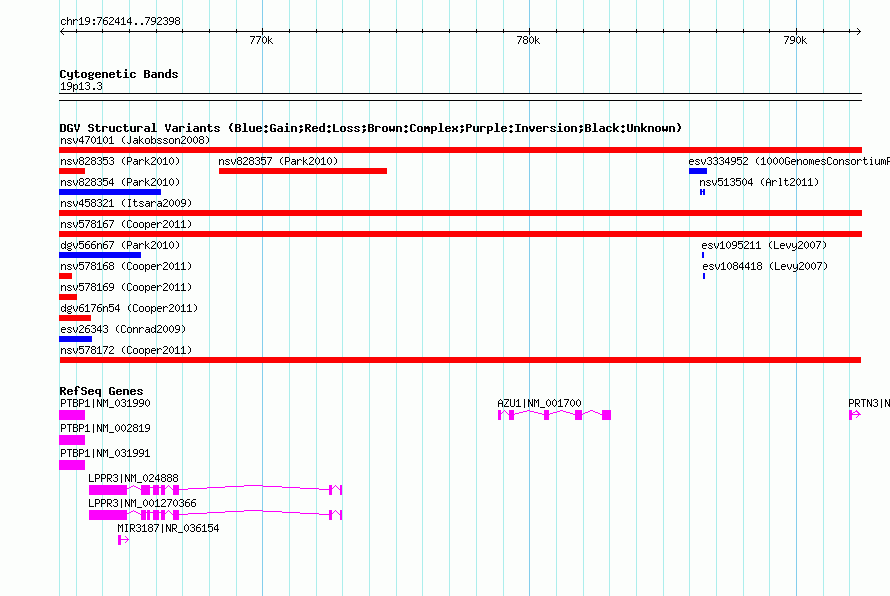Open the esv26343 (Conrad2009) variant label

123,329
